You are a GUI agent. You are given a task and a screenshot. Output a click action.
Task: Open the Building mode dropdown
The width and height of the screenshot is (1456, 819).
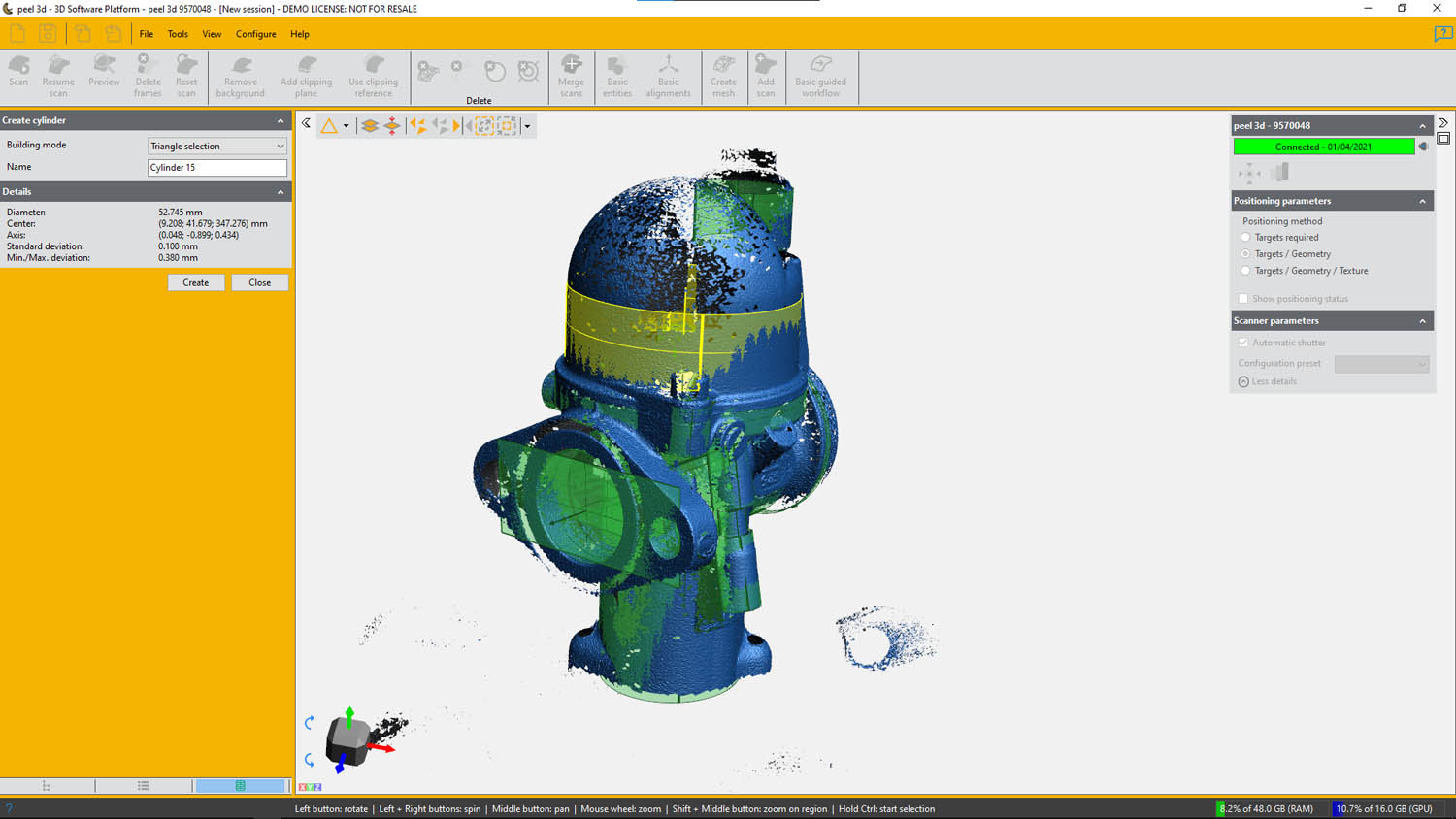(216, 146)
